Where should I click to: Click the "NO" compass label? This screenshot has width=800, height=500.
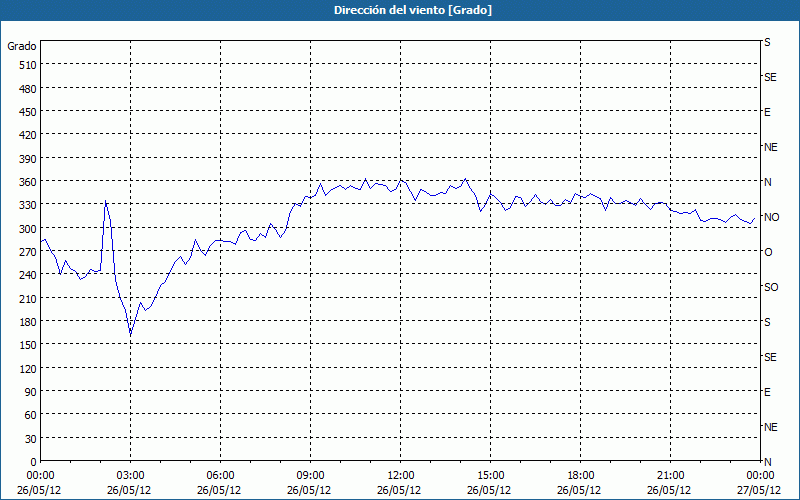click(x=771, y=217)
